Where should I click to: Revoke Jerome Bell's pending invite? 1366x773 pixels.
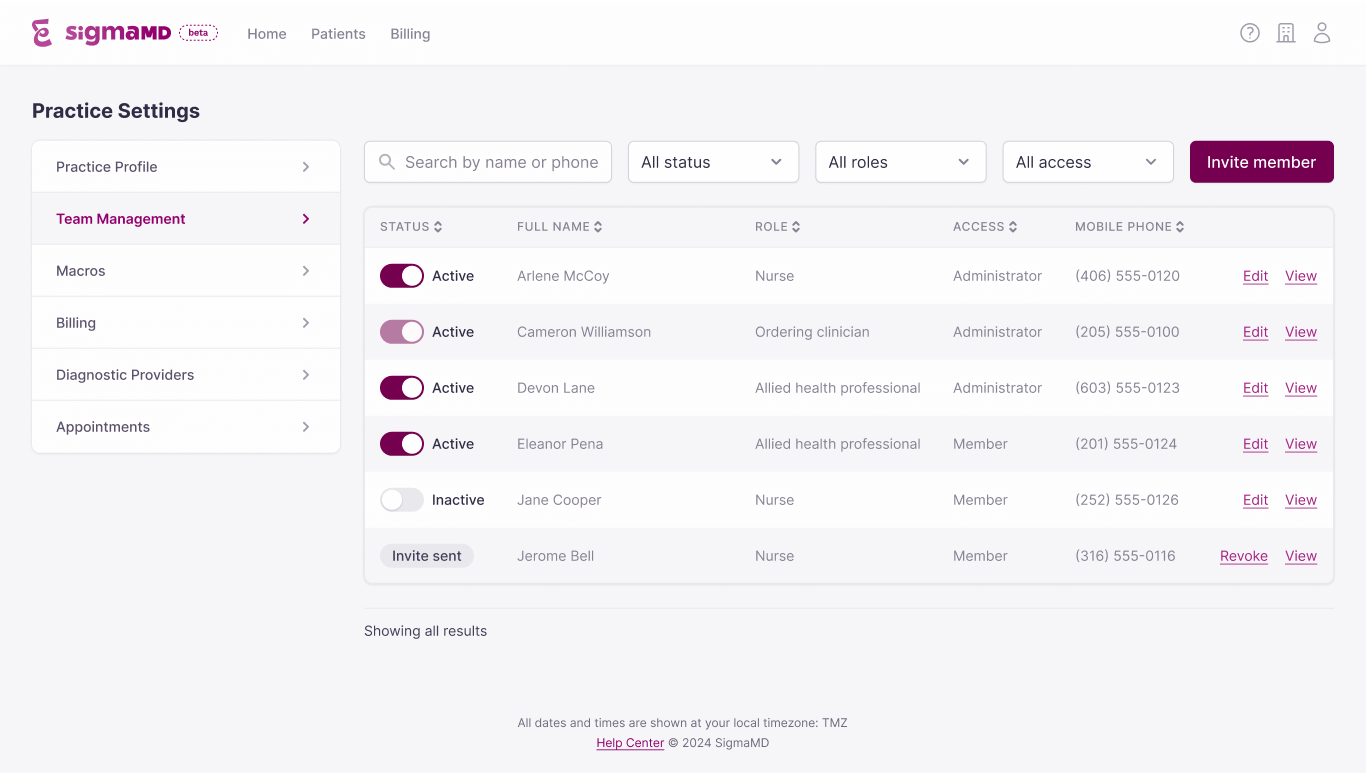[x=1243, y=555]
